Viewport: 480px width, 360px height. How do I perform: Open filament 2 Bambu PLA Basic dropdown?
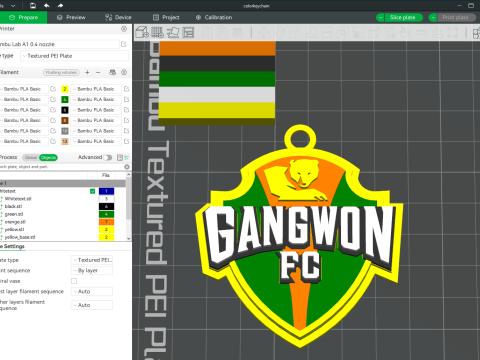(x=96, y=89)
